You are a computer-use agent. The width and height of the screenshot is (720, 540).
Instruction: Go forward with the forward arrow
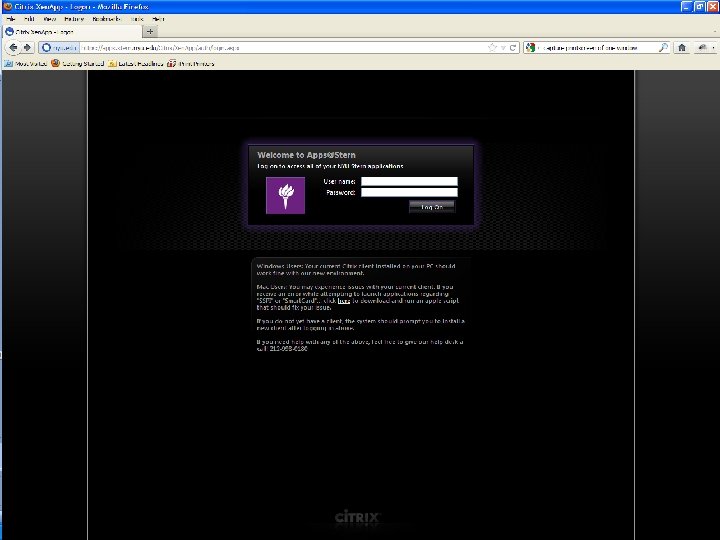click(27, 47)
